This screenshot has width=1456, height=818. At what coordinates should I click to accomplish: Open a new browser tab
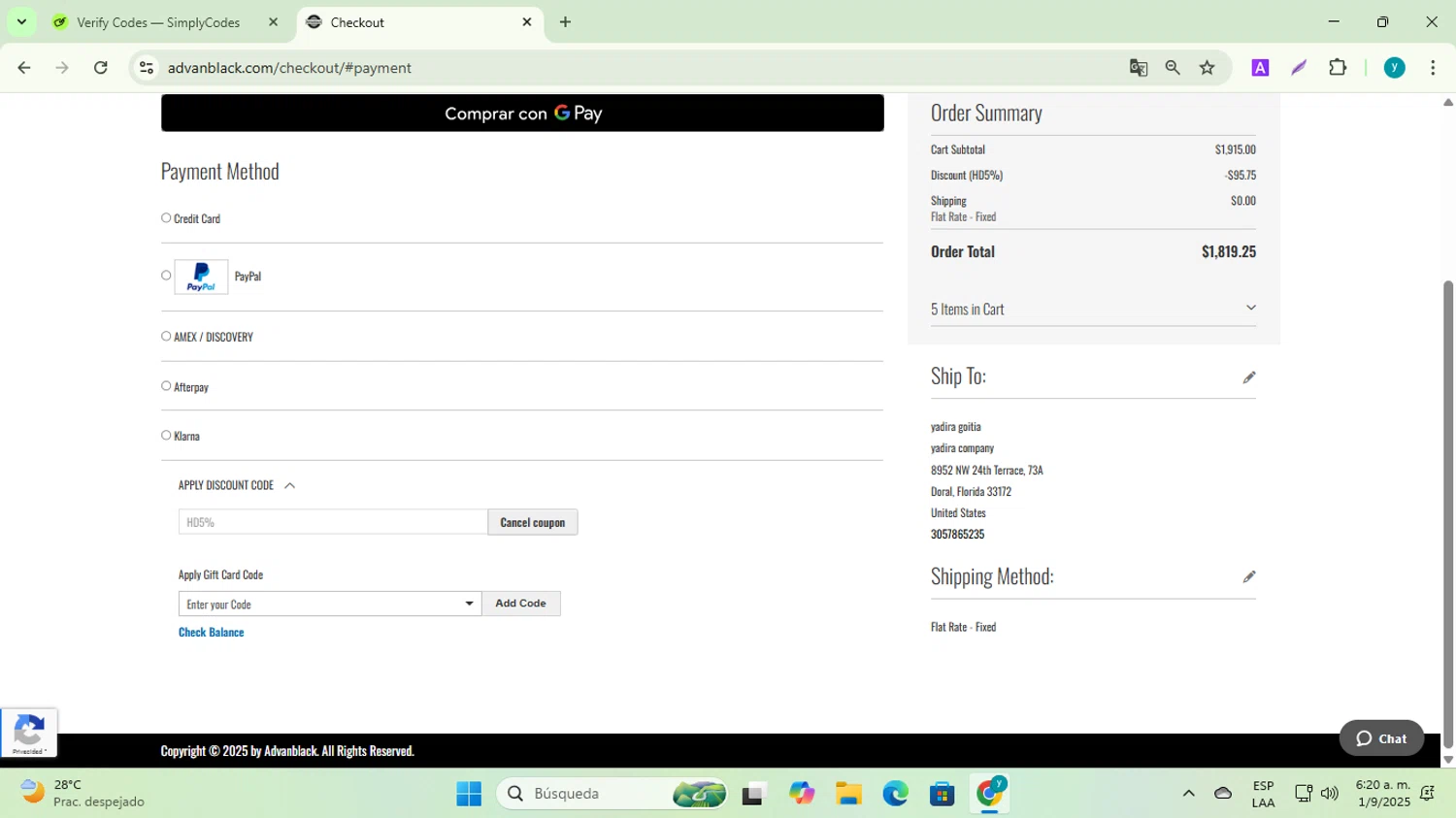tap(565, 22)
